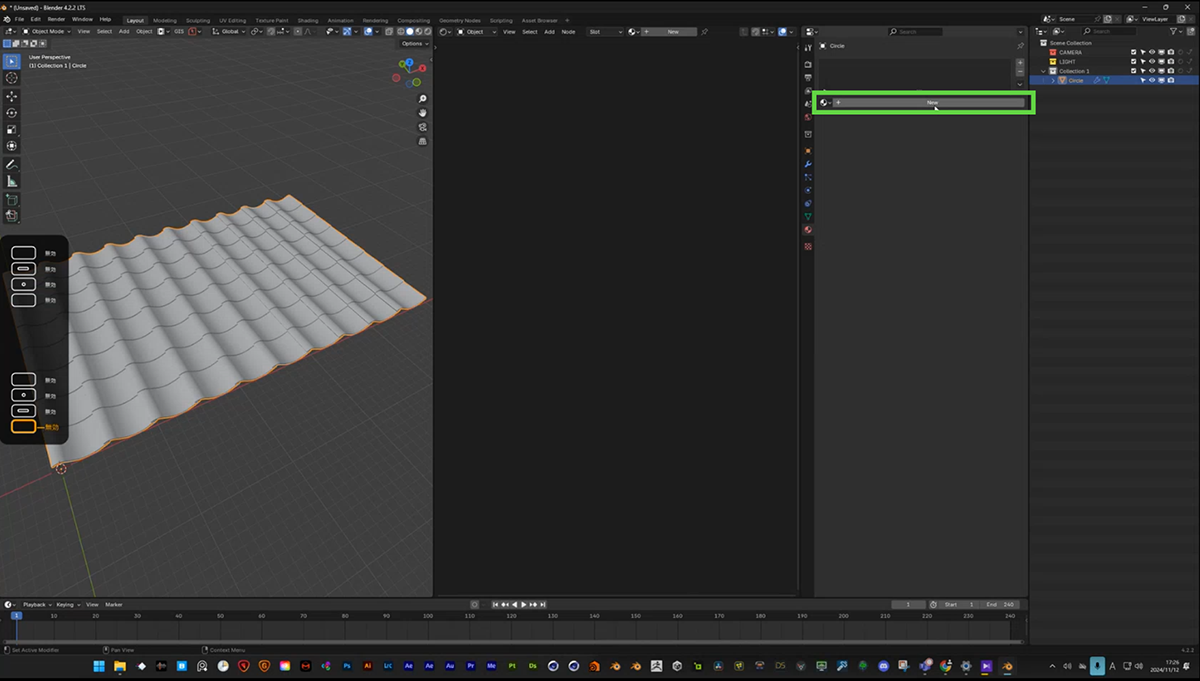Switch to the Modeling workspace tab
1200x681 pixels.
point(165,20)
